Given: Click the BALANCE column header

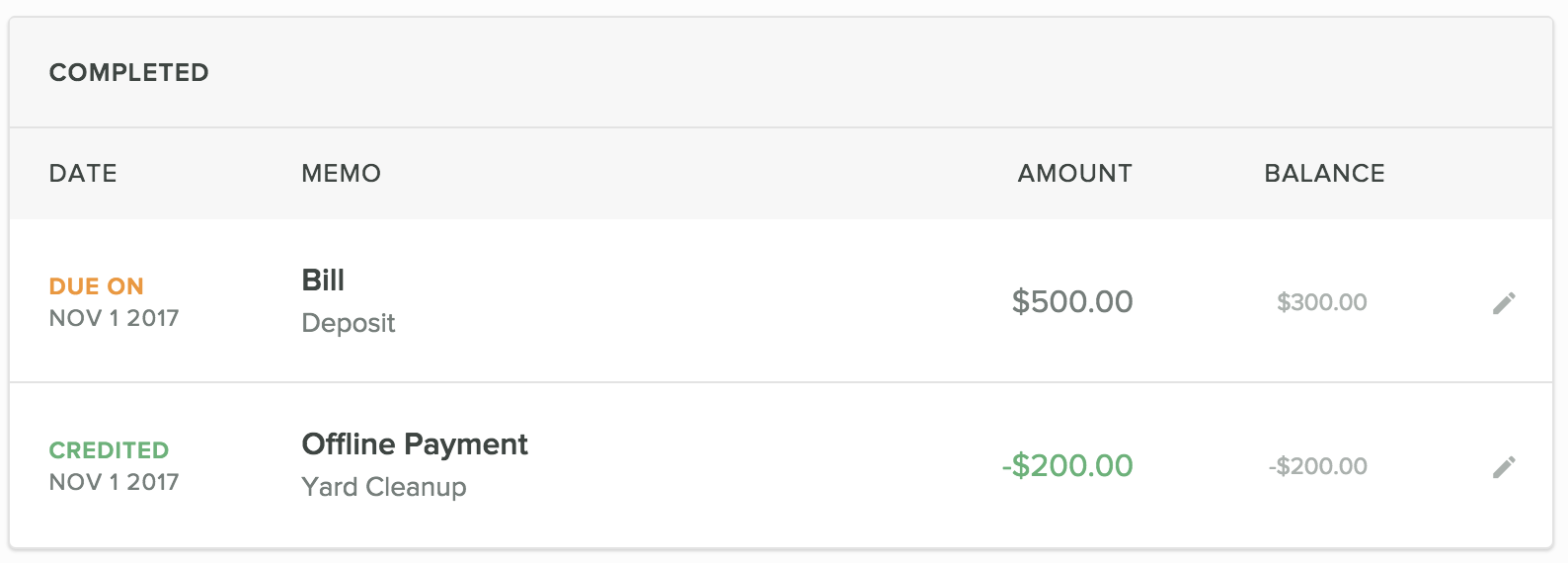Looking at the screenshot, I should pos(1324,174).
